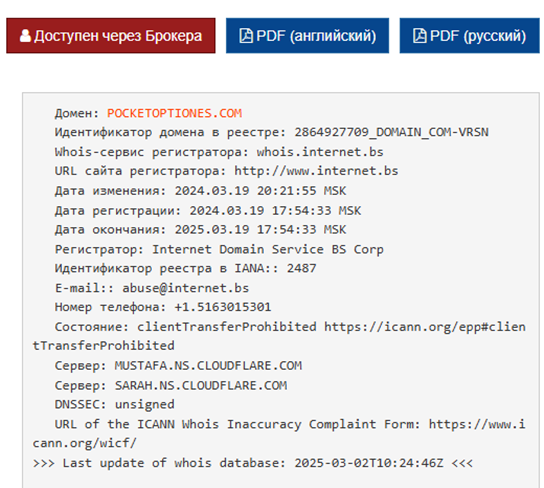Click the 'Last update of whois database' line
This screenshot has width=544, height=488.
click(x=253, y=463)
